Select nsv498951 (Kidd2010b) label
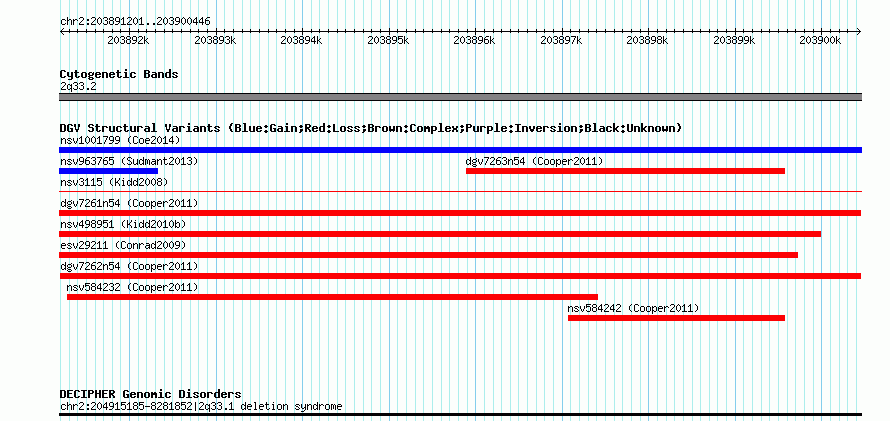 [x=123, y=224]
